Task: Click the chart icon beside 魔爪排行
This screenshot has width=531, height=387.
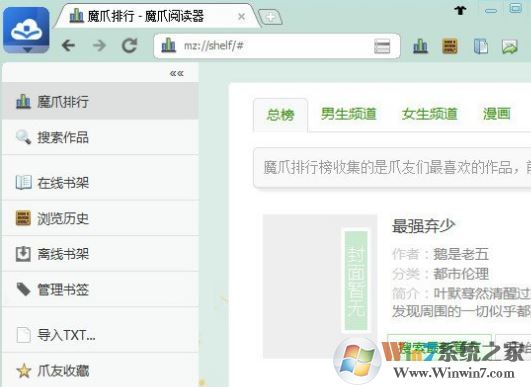Action: [x=23, y=101]
